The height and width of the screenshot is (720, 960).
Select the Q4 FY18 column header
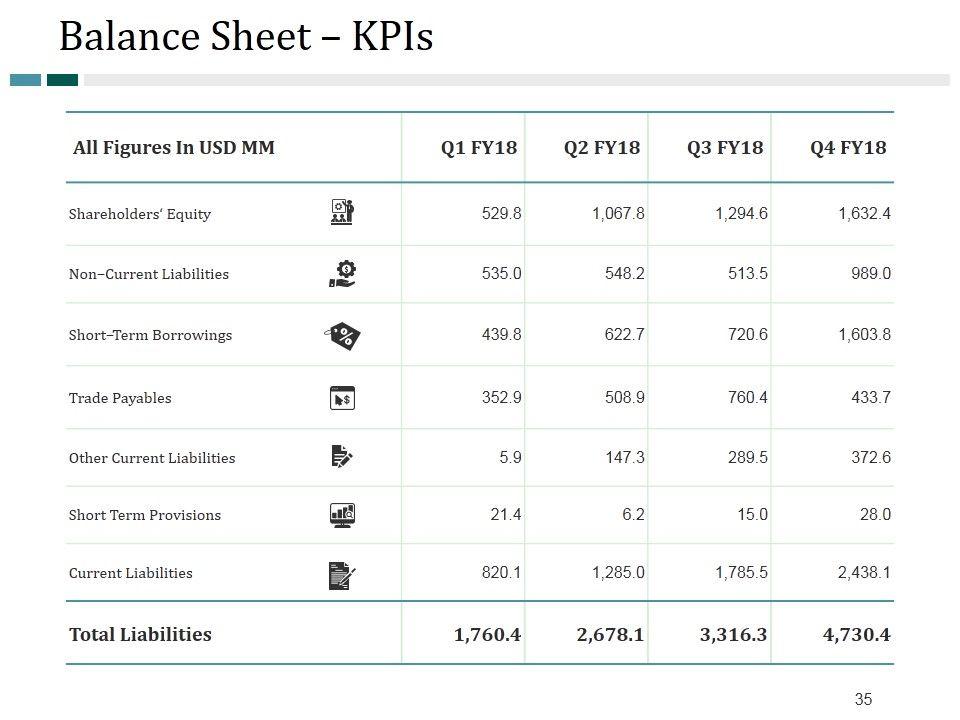[848, 148]
